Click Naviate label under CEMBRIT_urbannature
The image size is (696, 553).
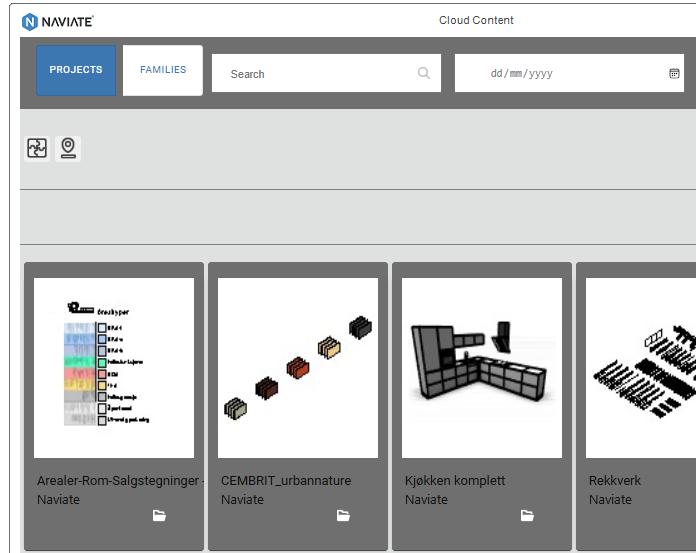(x=242, y=500)
